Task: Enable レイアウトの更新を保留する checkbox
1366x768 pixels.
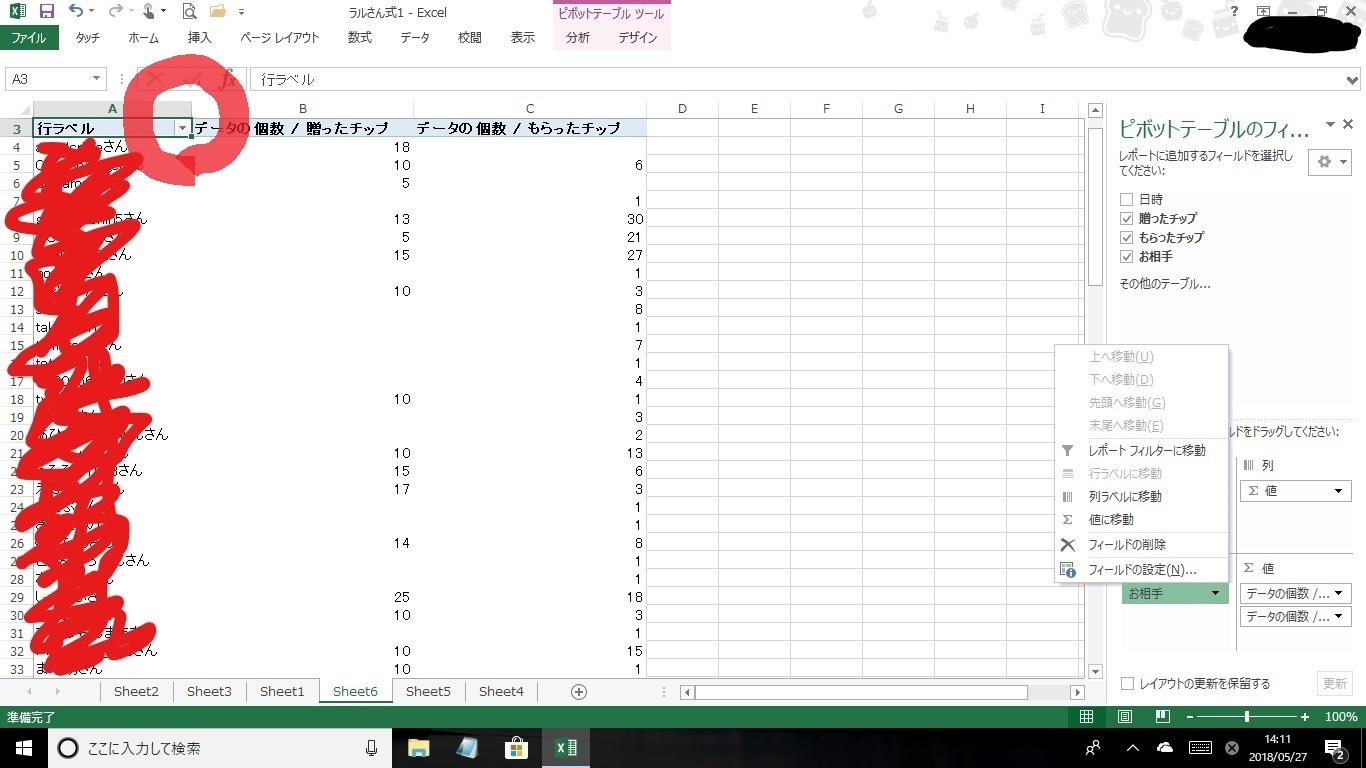Action: pyautogui.click(x=1128, y=684)
